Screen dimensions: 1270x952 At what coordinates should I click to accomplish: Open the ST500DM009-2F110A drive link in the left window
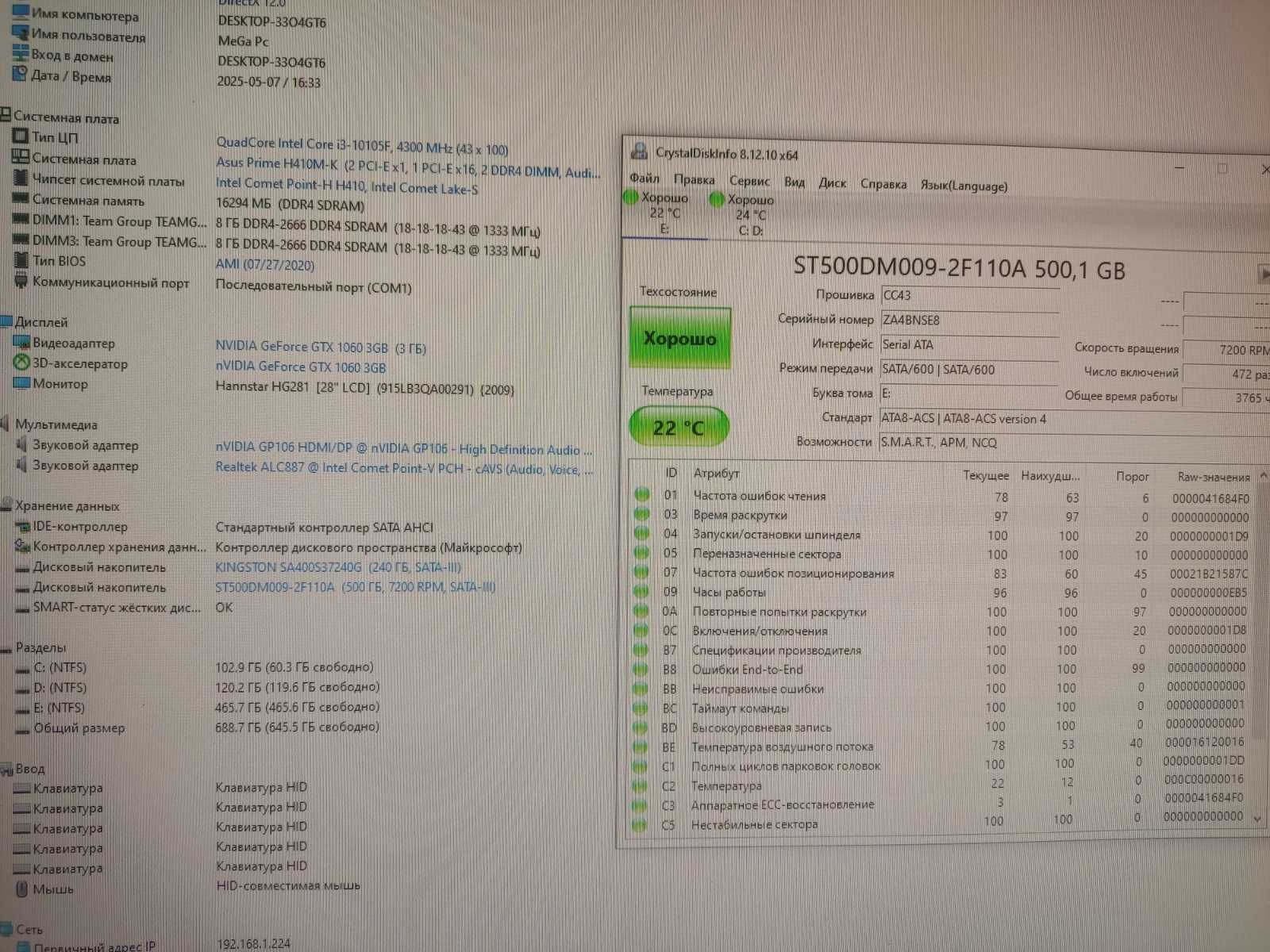click(x=356, y=587)
